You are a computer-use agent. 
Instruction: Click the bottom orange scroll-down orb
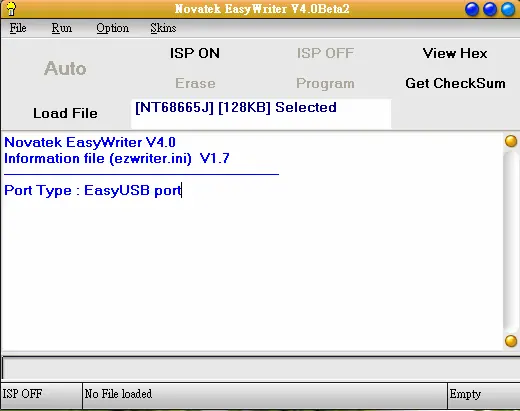tap(511, 341)
